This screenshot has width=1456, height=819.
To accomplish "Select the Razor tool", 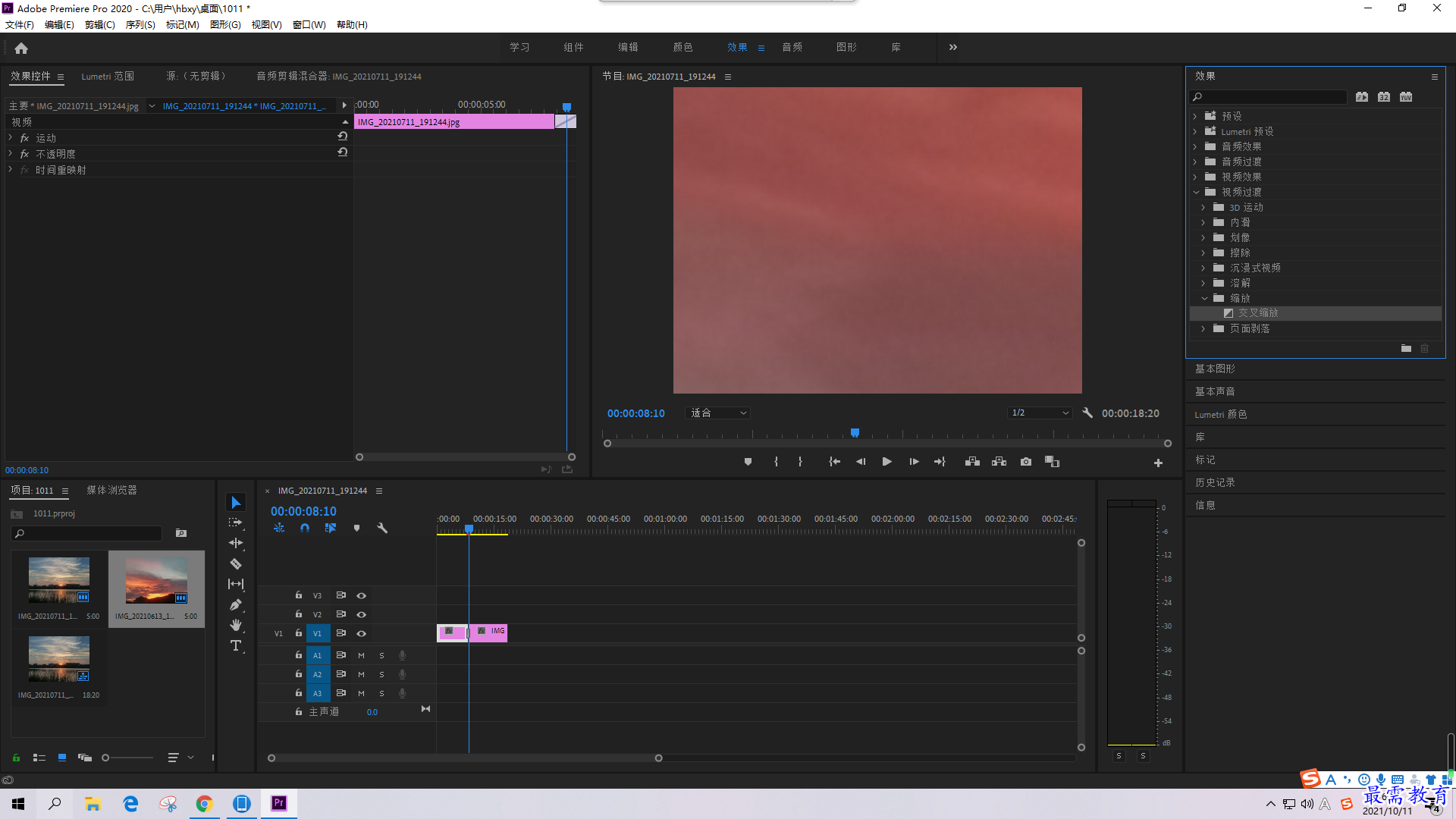I will point(236,563).
